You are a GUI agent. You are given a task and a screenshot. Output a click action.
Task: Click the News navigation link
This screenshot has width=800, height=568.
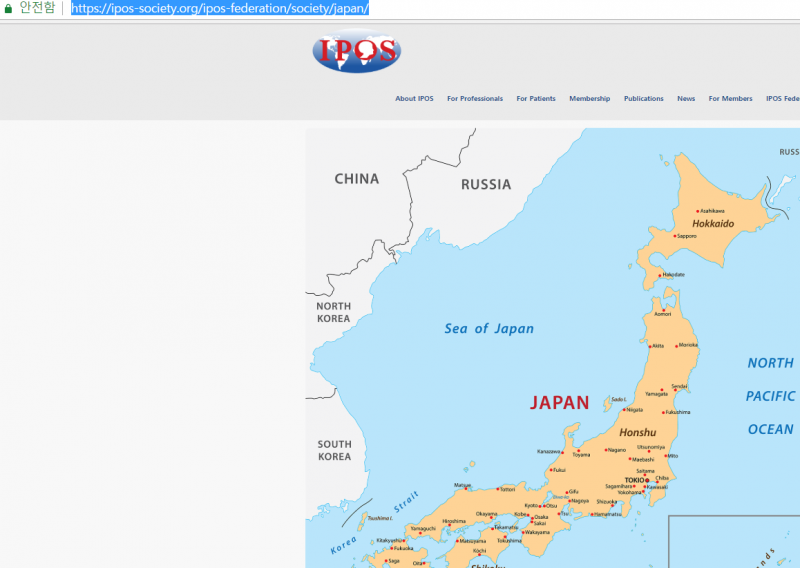(686, 99)
